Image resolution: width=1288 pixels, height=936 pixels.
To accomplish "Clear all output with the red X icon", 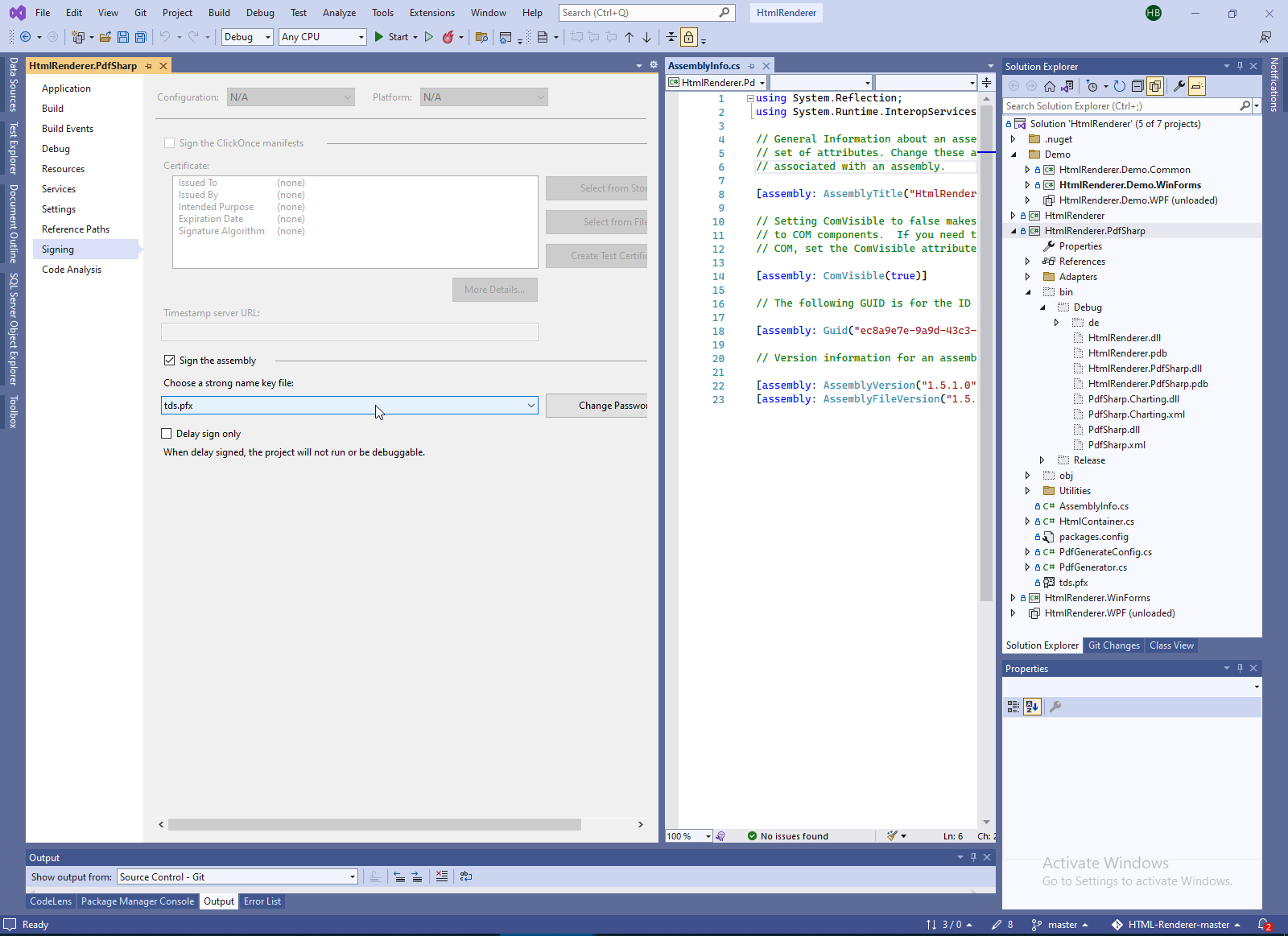I will (x=442, y=876).
